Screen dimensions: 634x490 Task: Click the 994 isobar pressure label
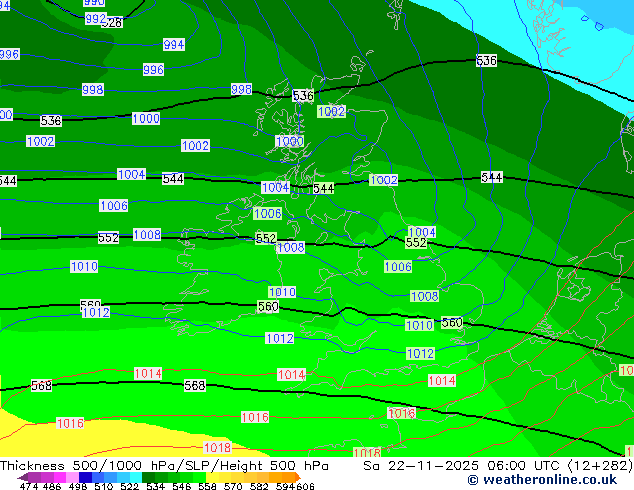click(x=174, y=44)
